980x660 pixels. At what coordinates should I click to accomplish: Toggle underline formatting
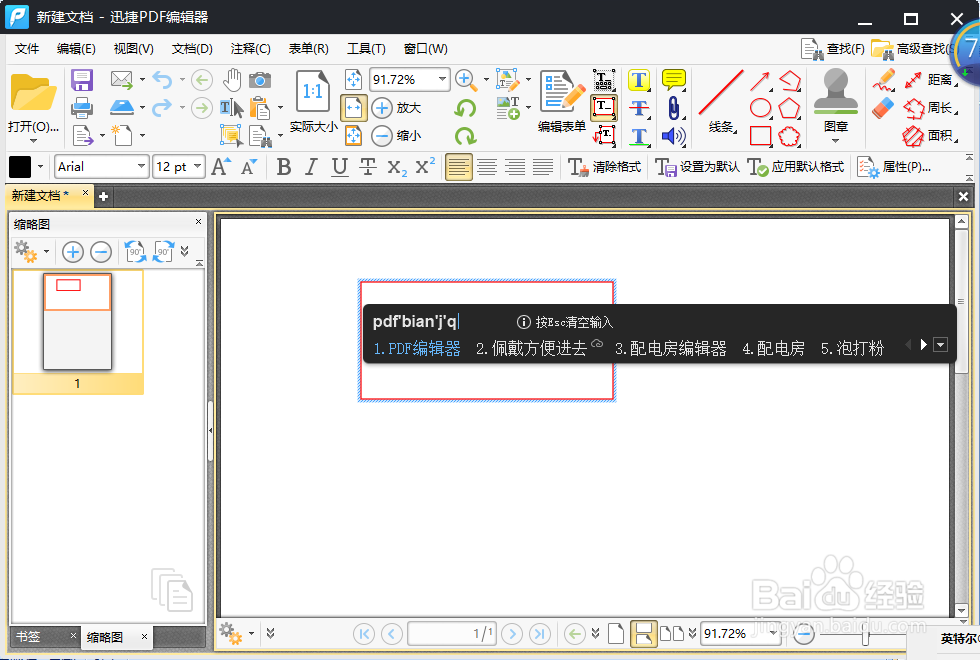pos(340,167)
